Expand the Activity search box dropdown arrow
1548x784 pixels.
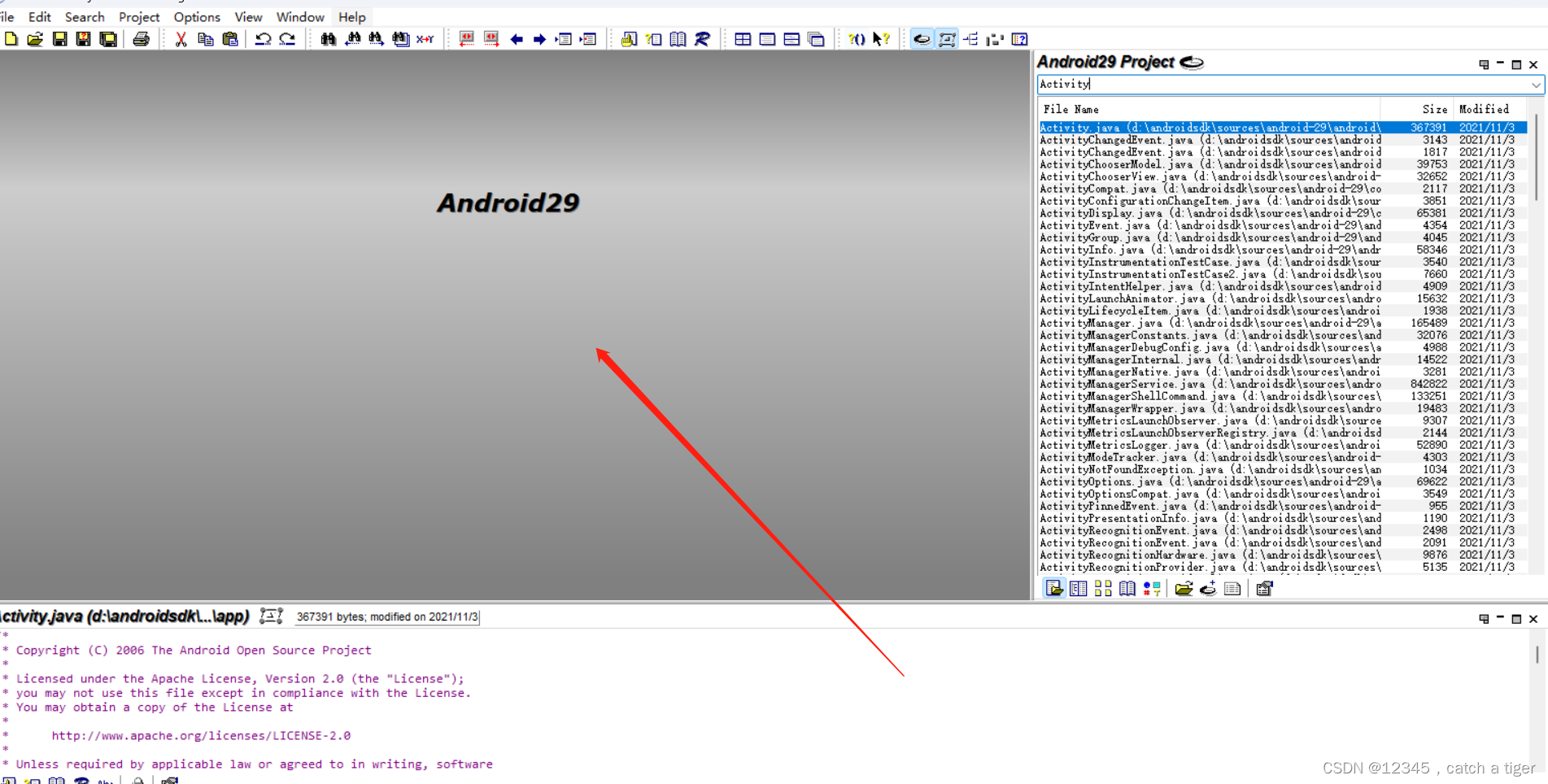(x=1535, y=85)
